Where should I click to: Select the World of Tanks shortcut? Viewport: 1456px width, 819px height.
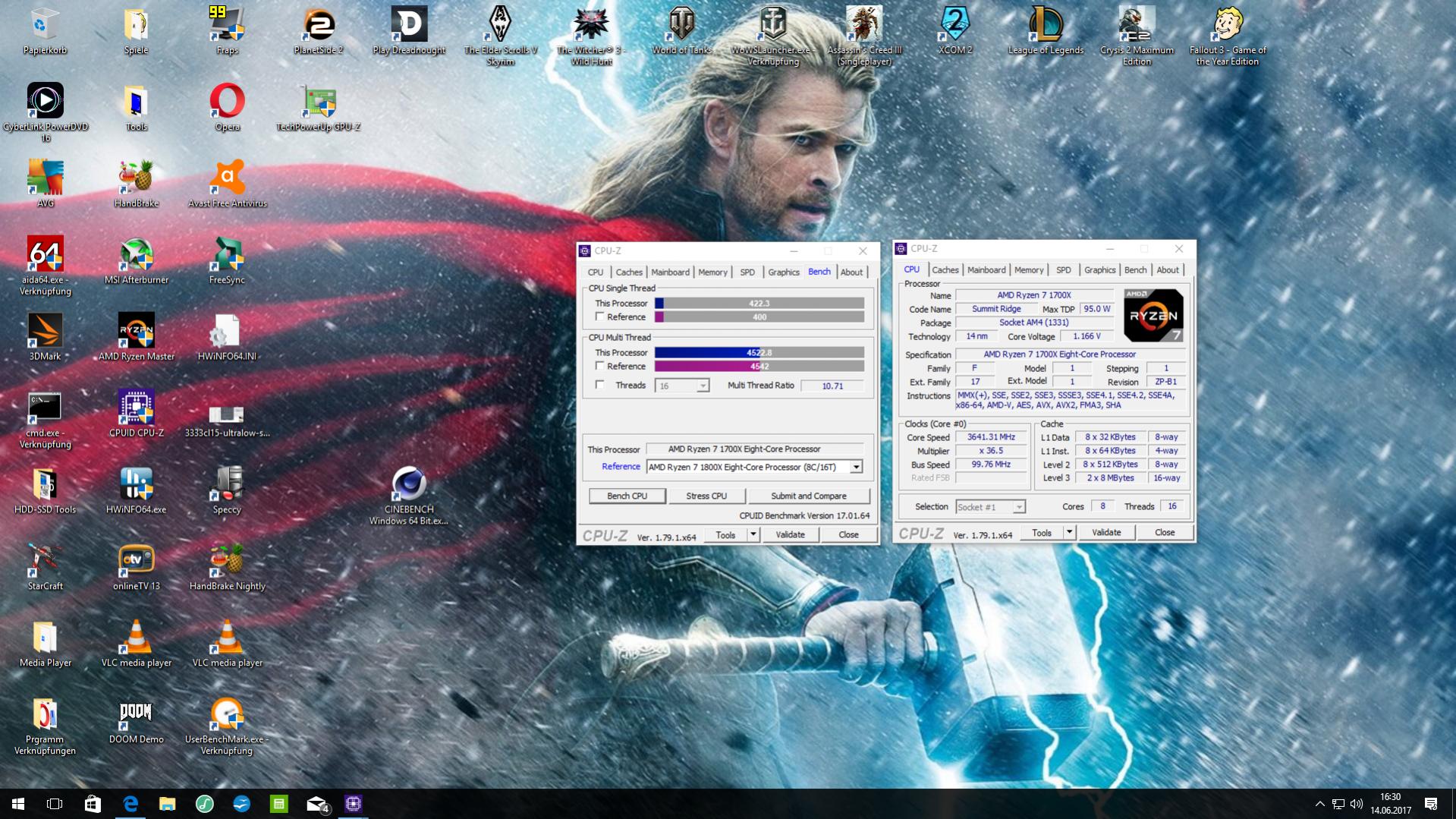click(x=682, y=30)
